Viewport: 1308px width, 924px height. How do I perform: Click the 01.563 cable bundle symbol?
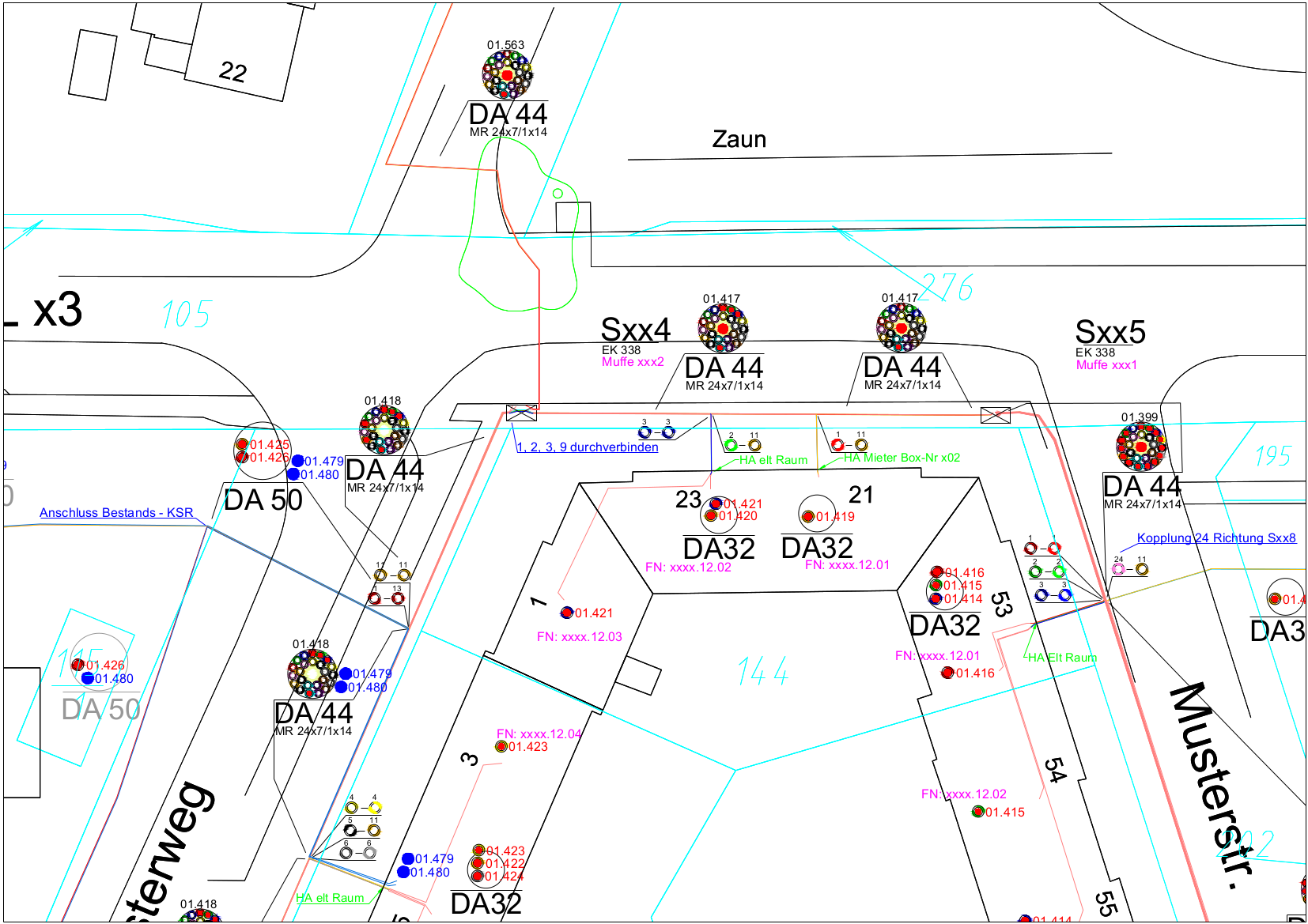tap(507, 74)
